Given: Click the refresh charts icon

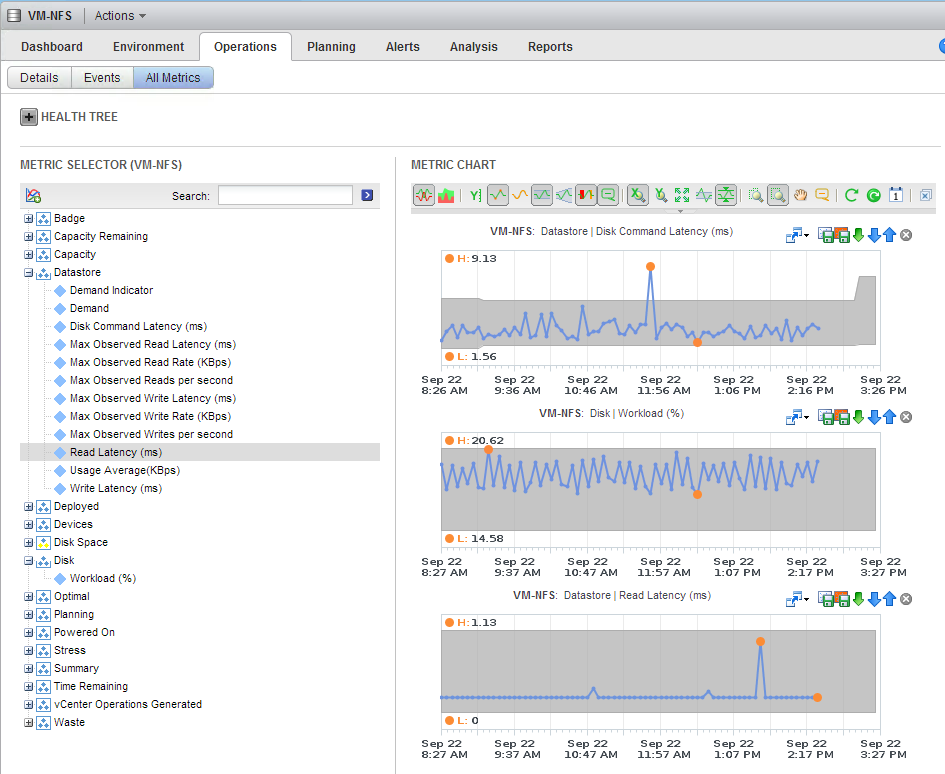Looking at the screenshot, I should (851, 196).
